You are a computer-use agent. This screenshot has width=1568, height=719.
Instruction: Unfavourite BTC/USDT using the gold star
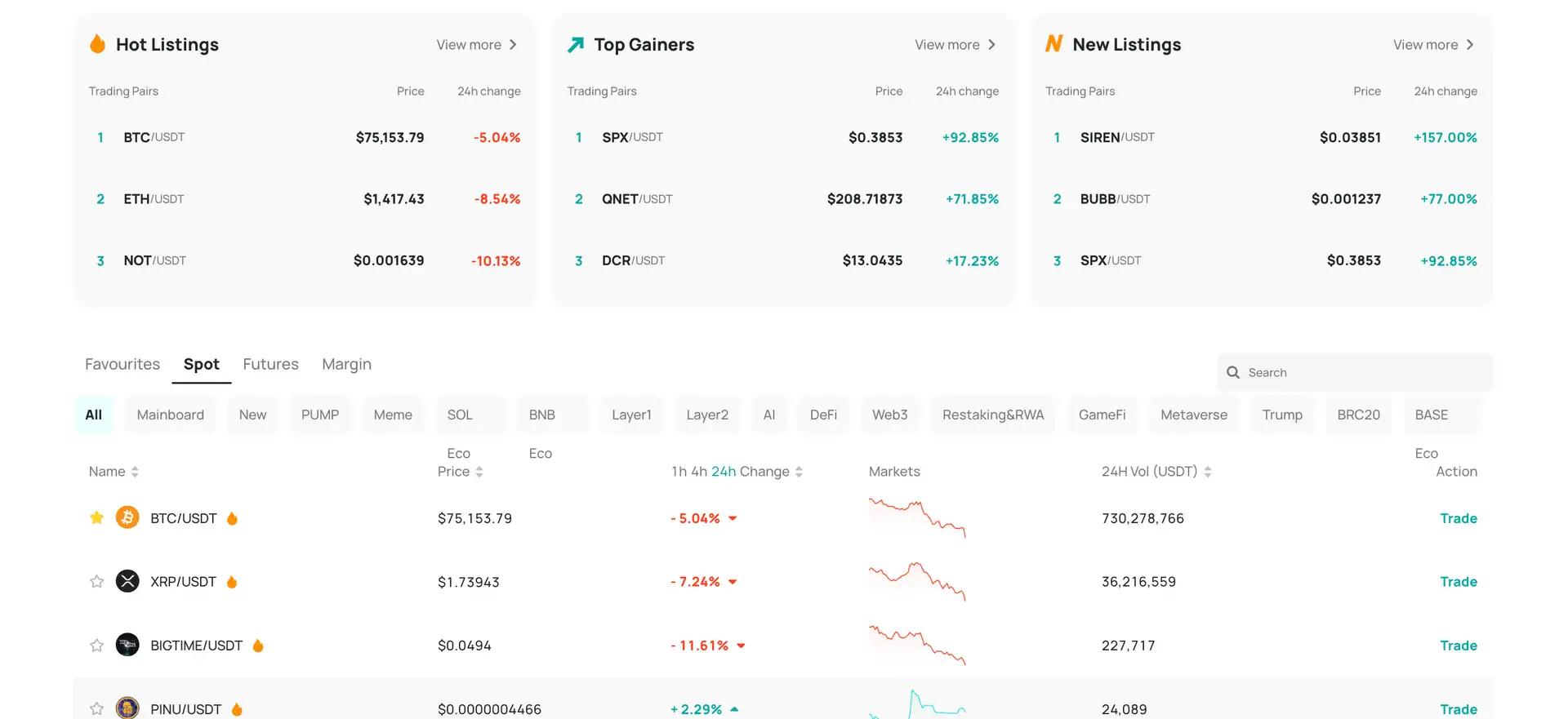coord(96,517)
